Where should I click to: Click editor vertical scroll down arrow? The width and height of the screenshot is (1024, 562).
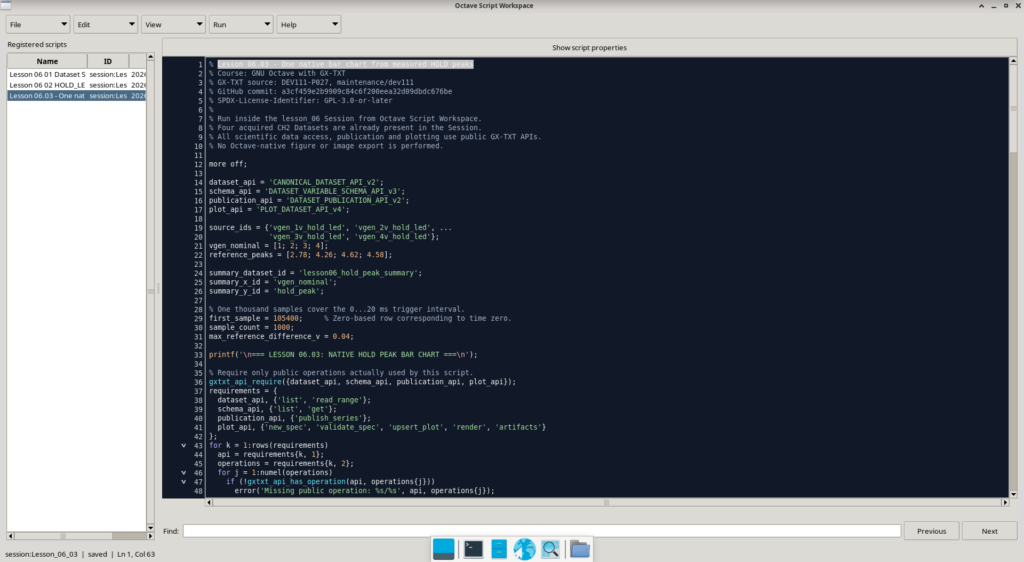coord(1013,494)
